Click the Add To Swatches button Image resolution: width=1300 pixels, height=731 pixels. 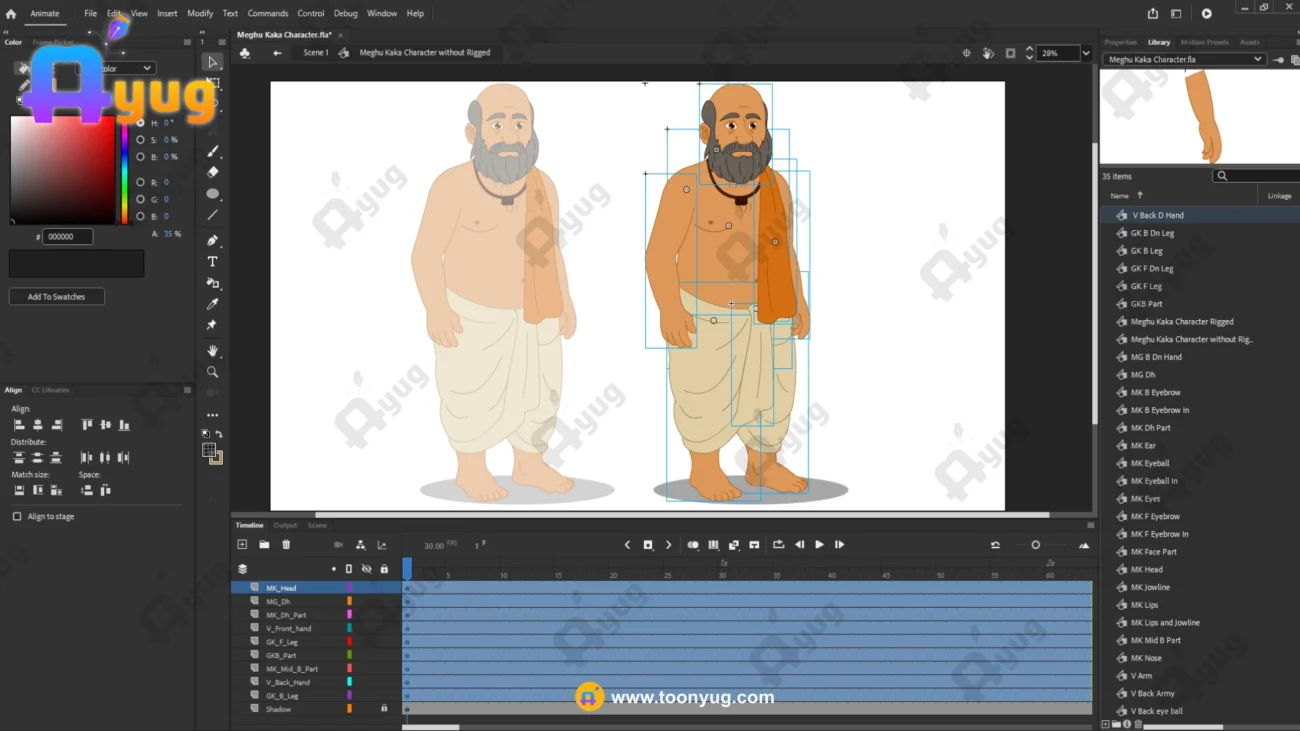coord(56,297)
